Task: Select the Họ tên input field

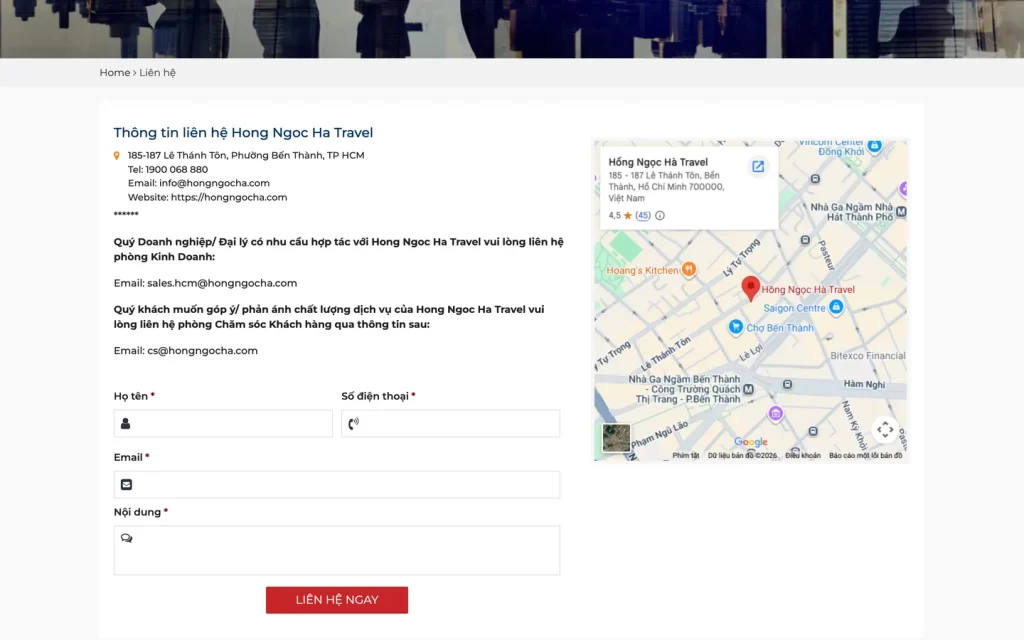Action: [x=223, y=423]
